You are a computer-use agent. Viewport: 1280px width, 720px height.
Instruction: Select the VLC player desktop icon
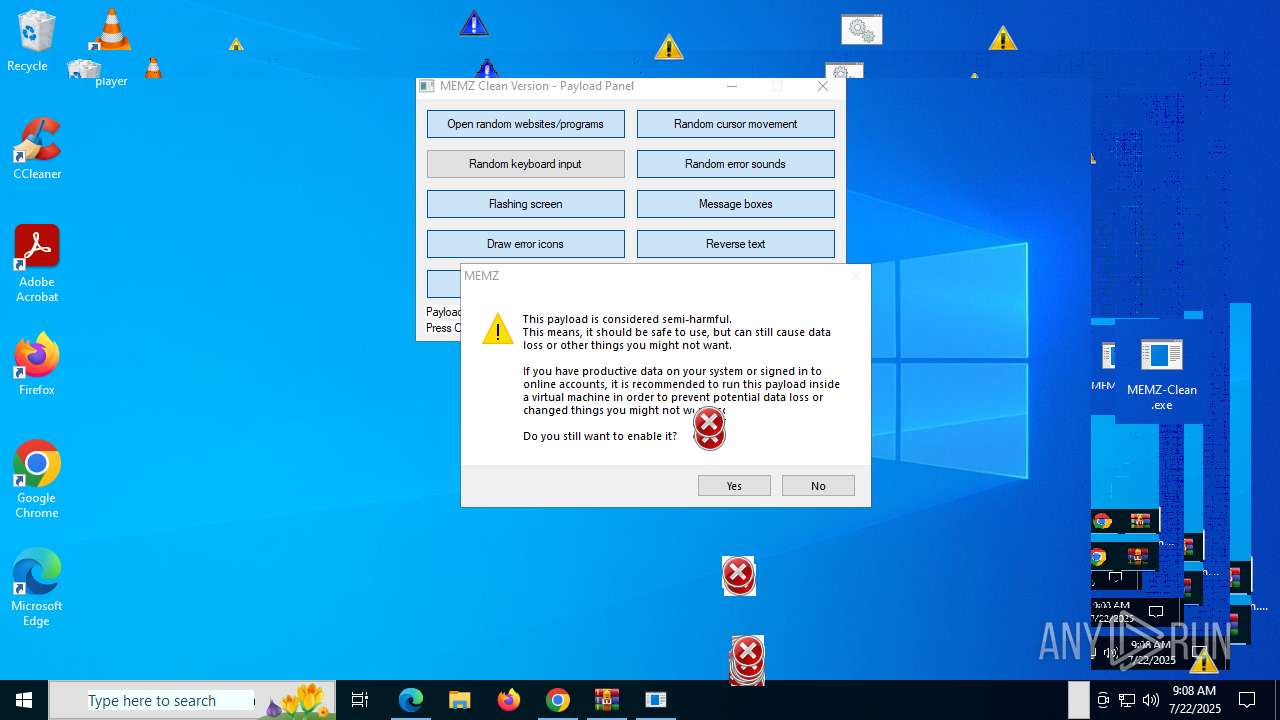[111, 47]
